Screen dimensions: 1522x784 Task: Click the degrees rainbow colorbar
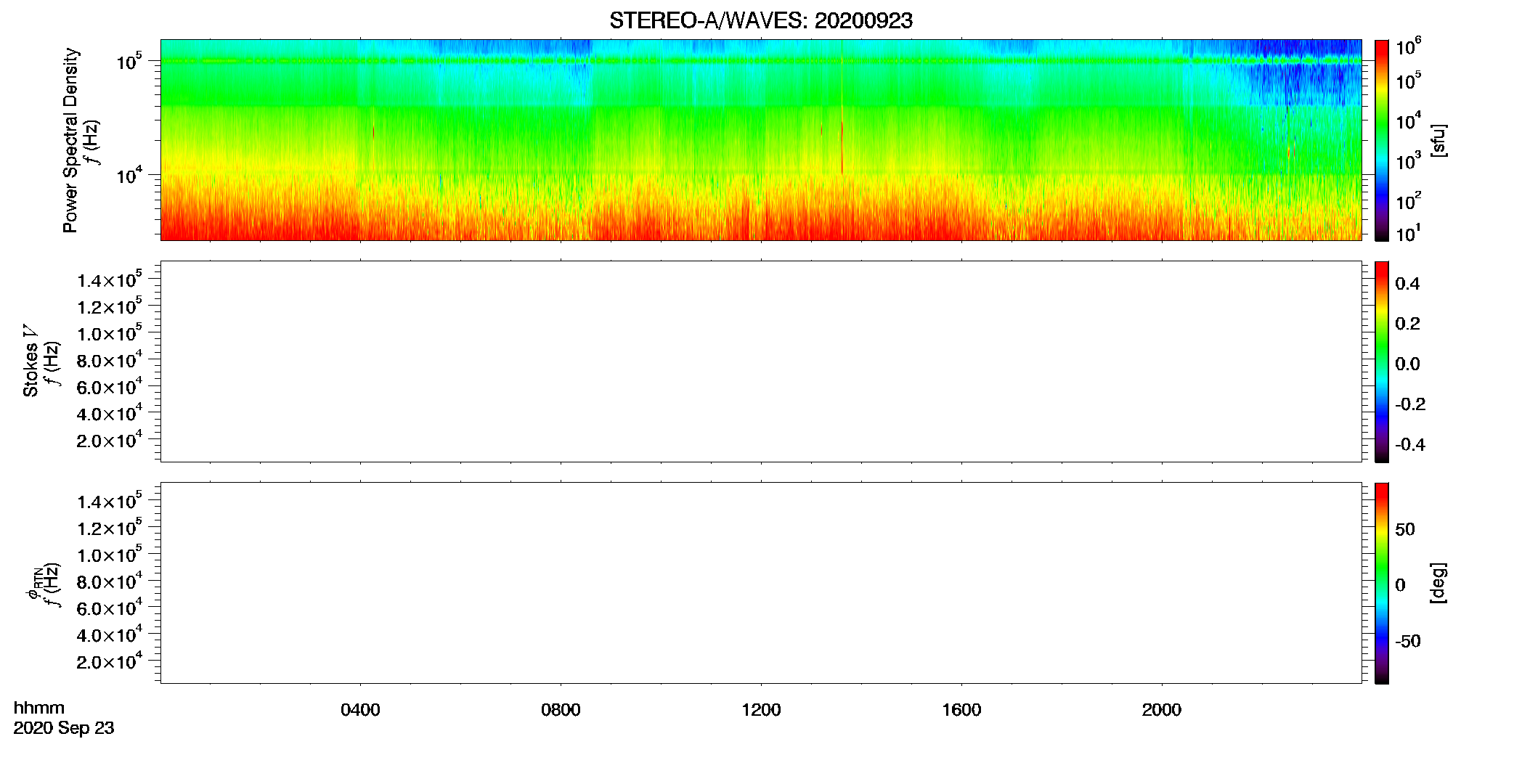(1381, 583)
